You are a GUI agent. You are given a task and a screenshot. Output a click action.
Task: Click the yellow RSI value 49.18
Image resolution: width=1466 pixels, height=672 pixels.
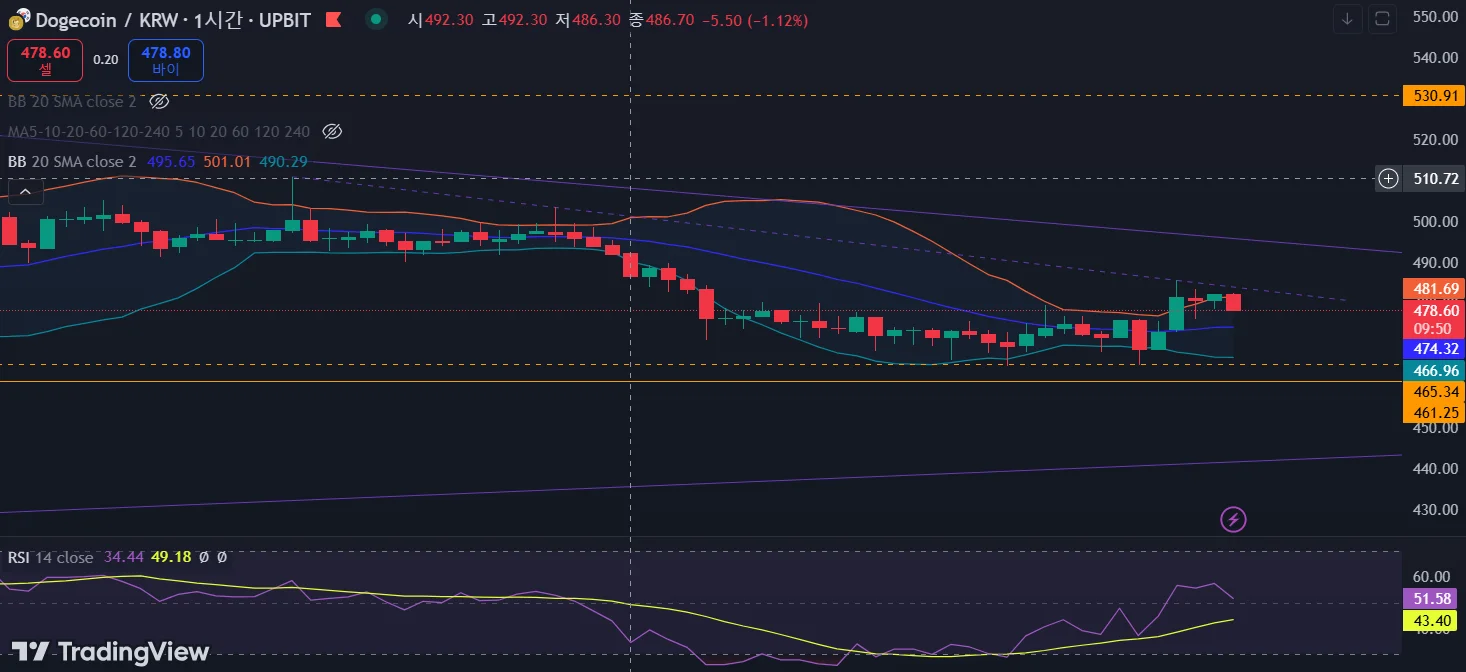click(x=171, y=558)
